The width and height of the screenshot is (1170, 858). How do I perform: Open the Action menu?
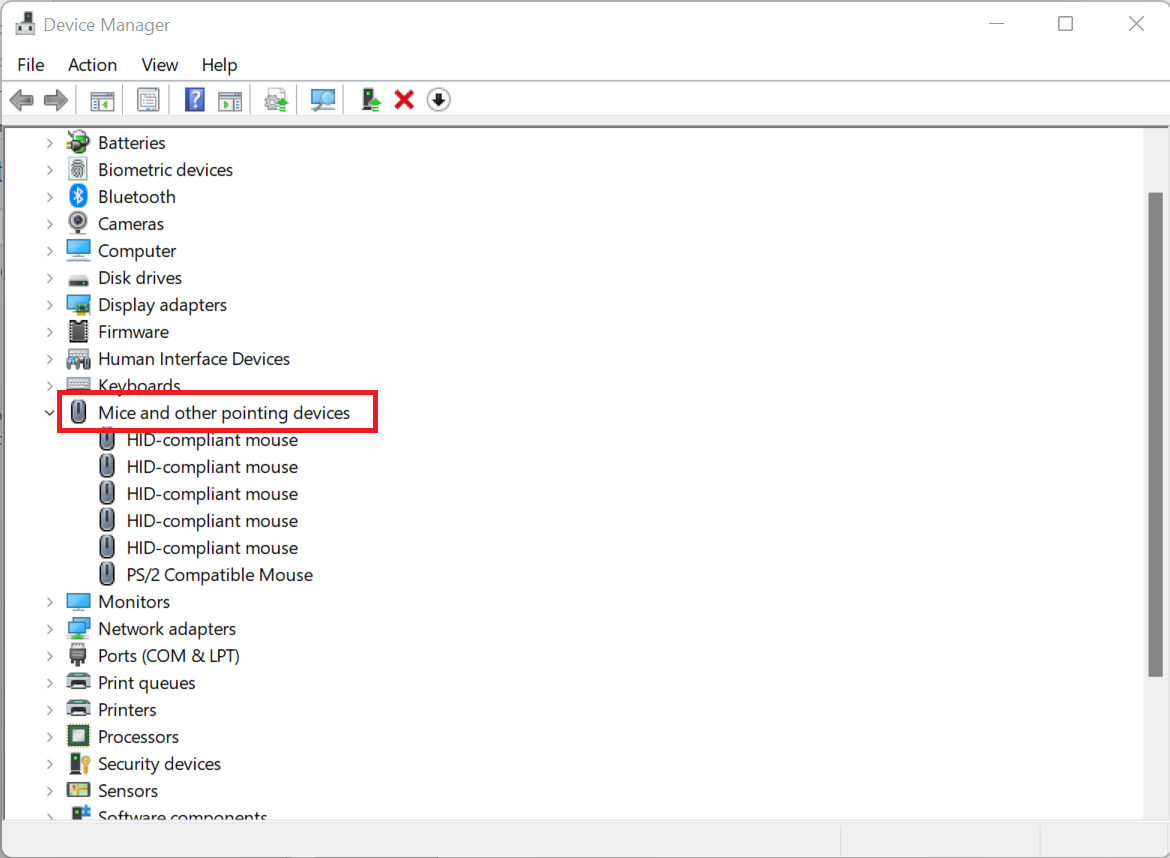(92, 65)
